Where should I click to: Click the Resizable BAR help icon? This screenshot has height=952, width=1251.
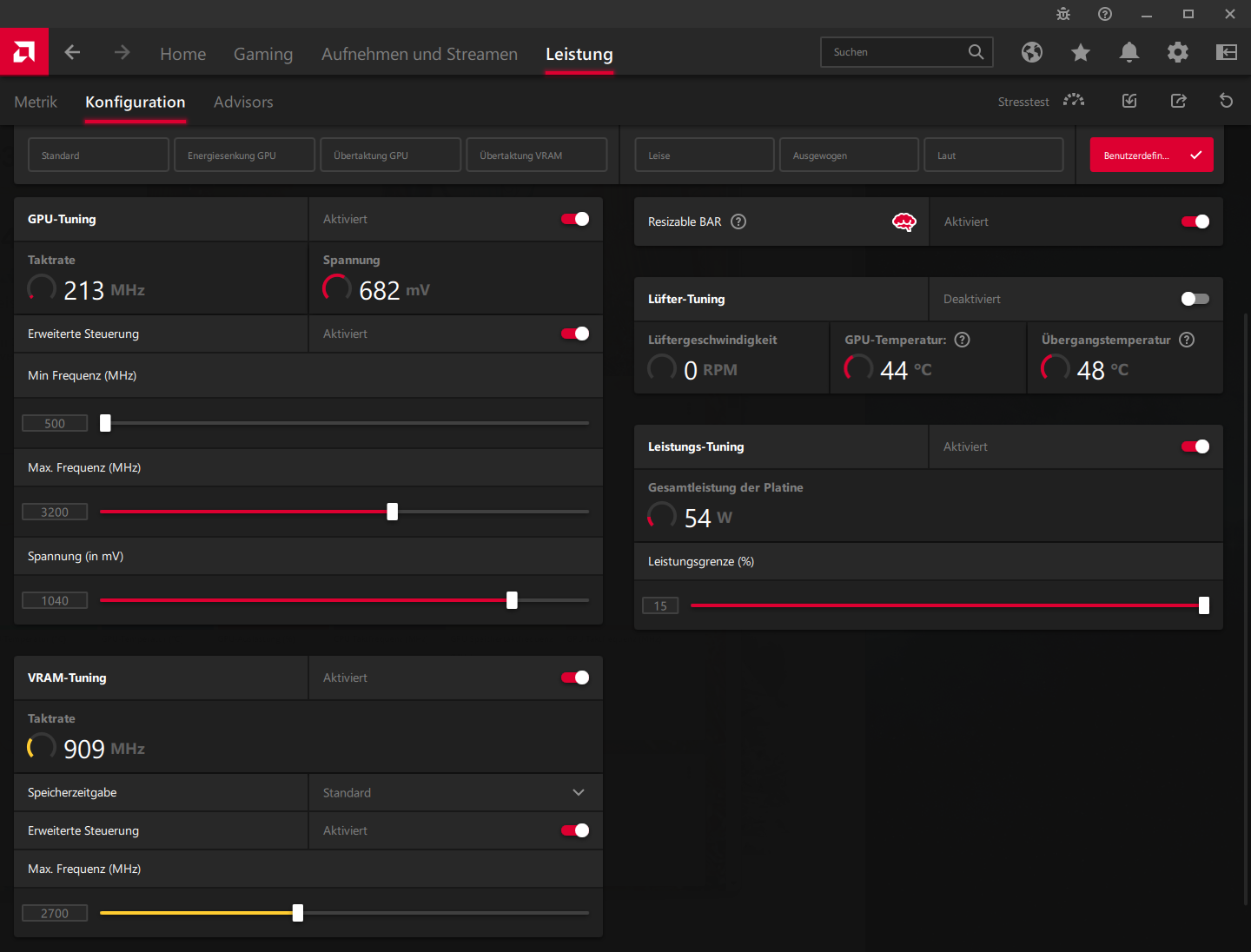coord(738,221)
